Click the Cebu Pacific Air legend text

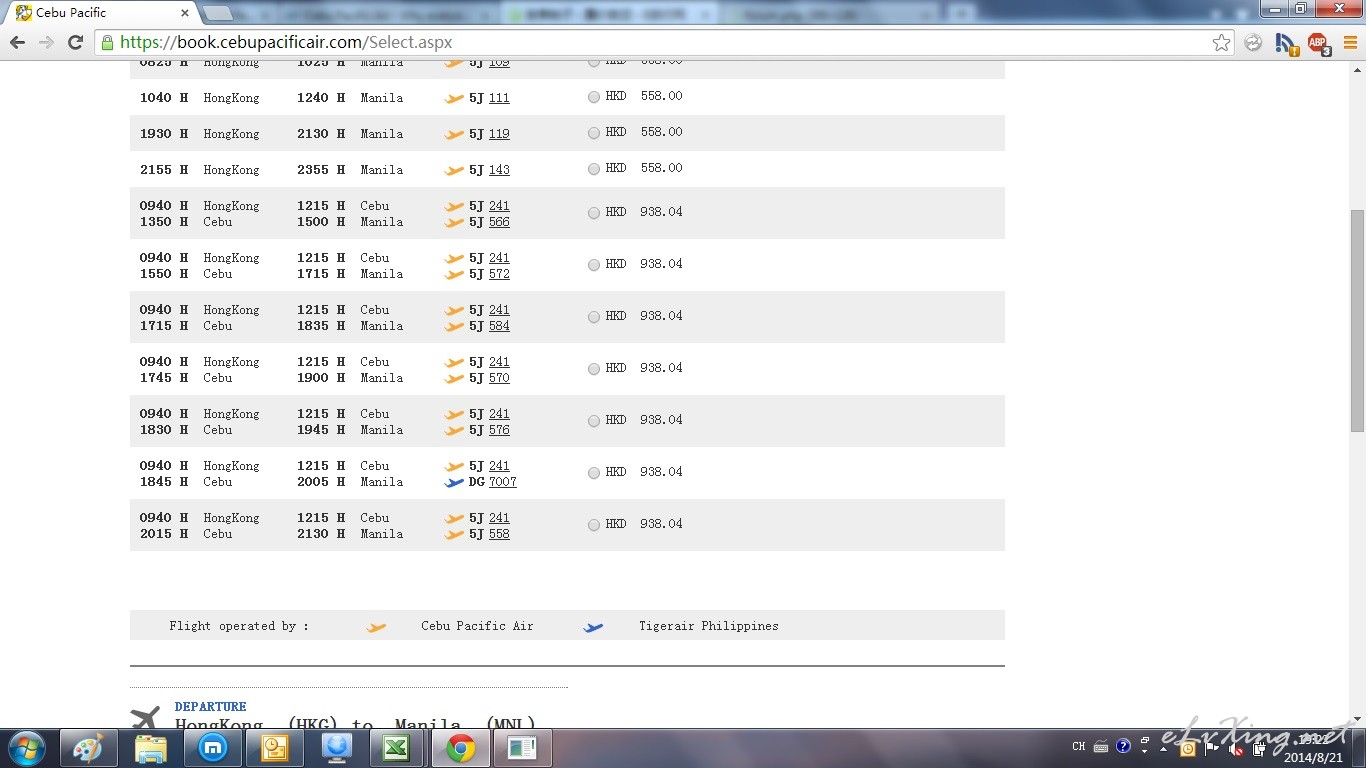click(x=477, y=626)
